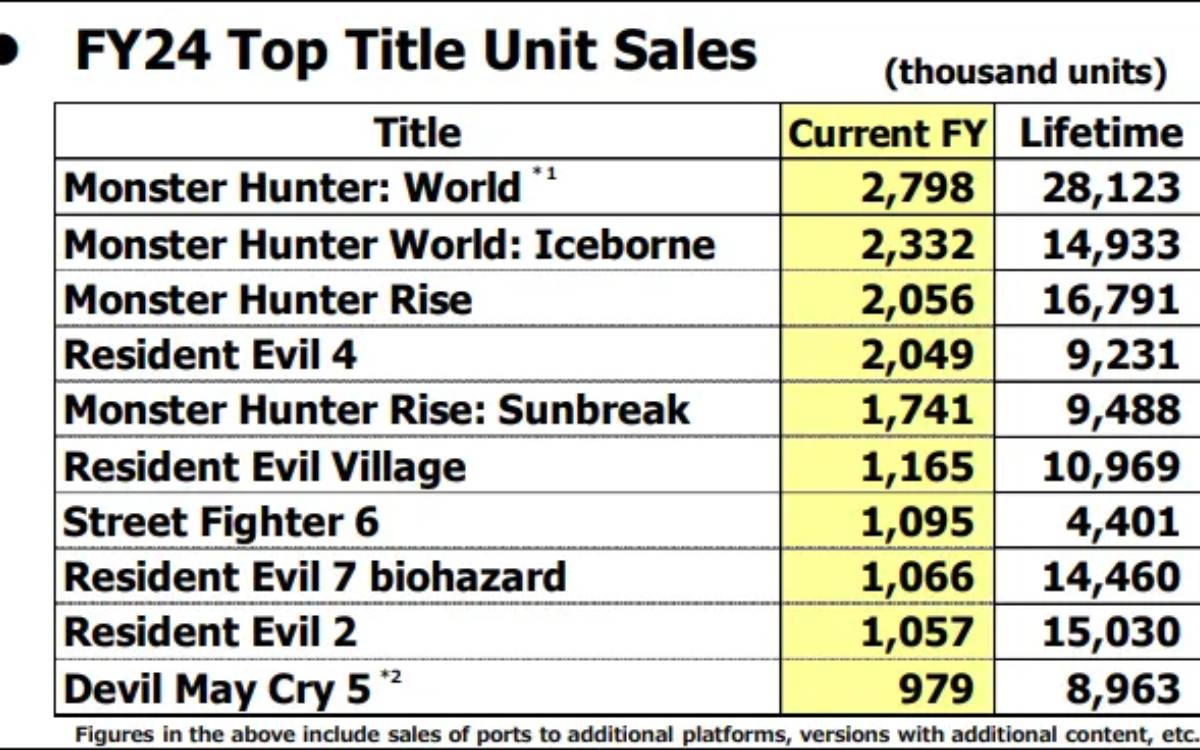
Task: Click the yellow 2,798 Current FY cell
Action: [887, 187]
